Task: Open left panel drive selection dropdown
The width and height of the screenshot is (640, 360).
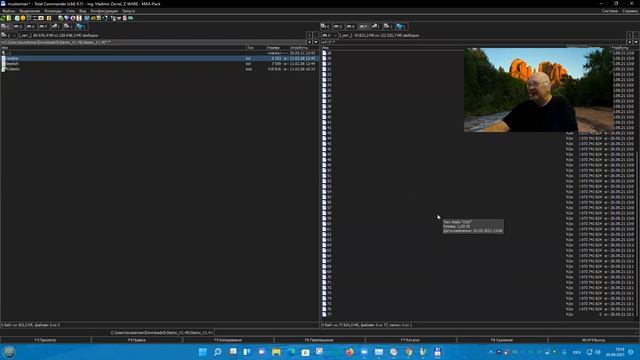Action: pos(9,36)
